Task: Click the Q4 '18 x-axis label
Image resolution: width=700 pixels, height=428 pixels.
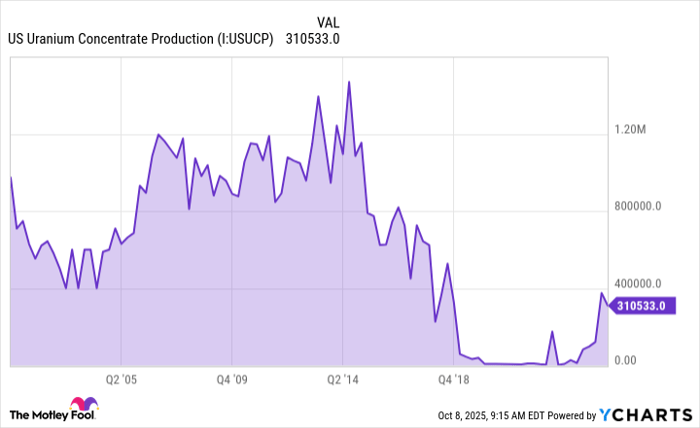Action: (454, 380)
